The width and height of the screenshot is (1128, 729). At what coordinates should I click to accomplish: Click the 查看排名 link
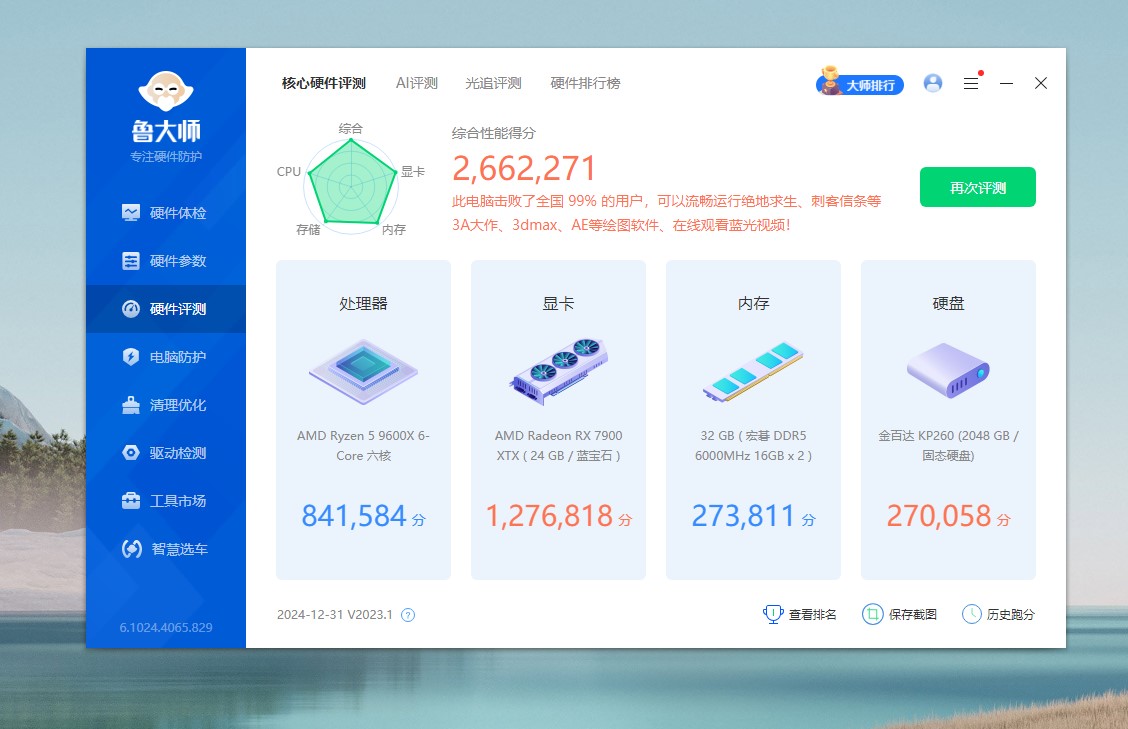(813, 615)
